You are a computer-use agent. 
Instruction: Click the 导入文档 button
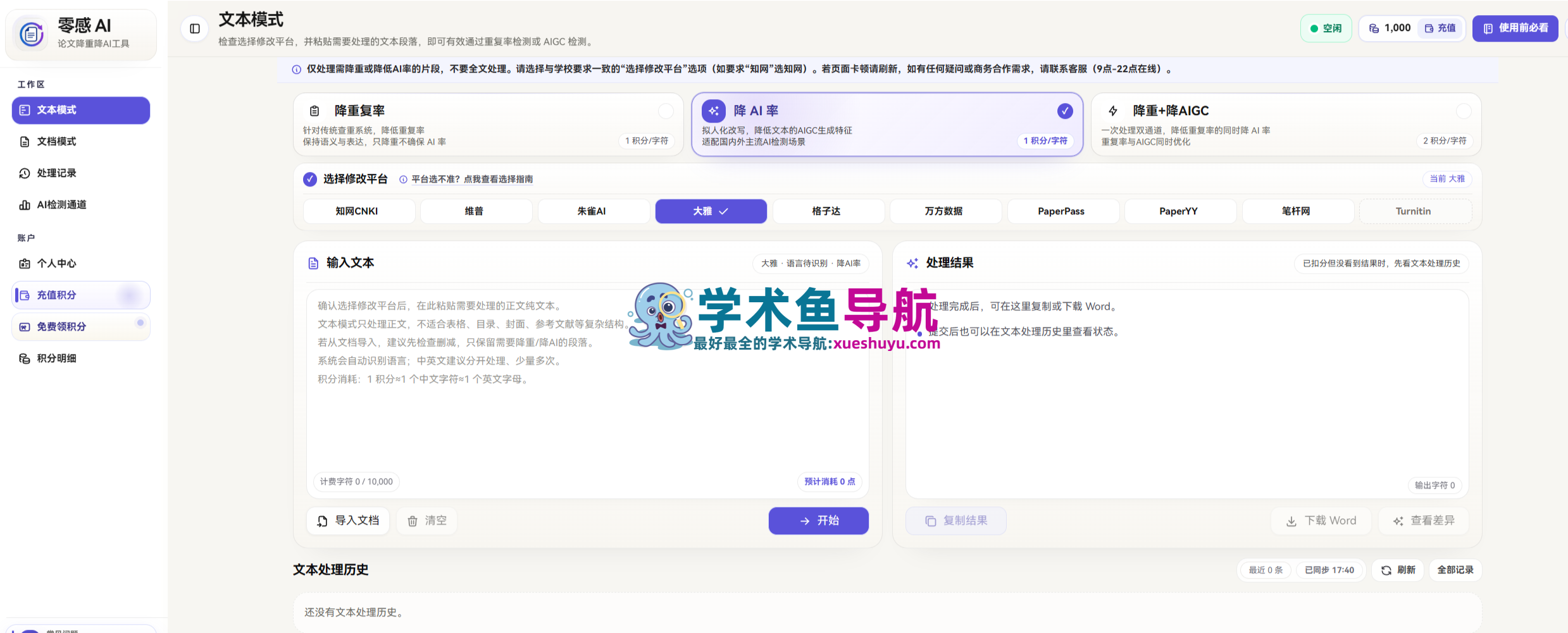click(x=348, y=521)
